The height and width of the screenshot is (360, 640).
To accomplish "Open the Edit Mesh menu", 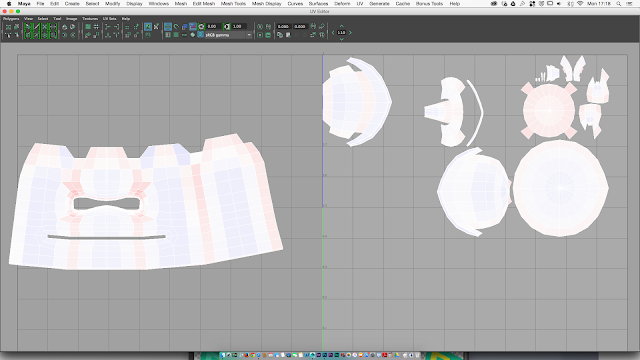I will coord(204,4).
